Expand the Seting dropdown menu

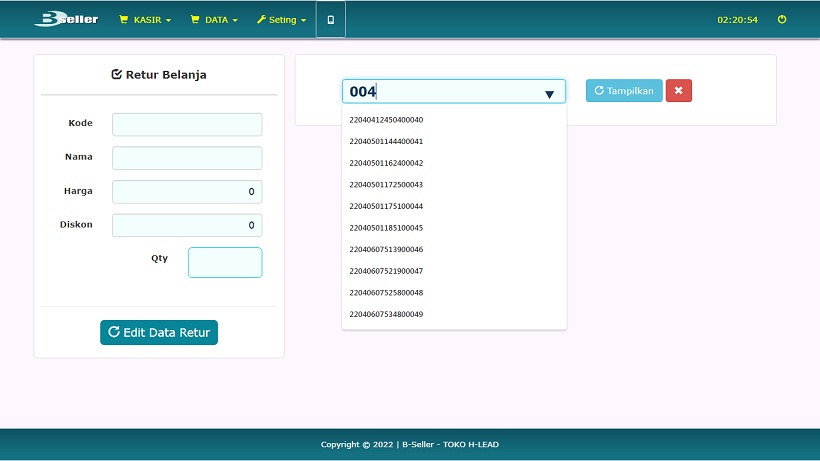(x=281, y=19)
